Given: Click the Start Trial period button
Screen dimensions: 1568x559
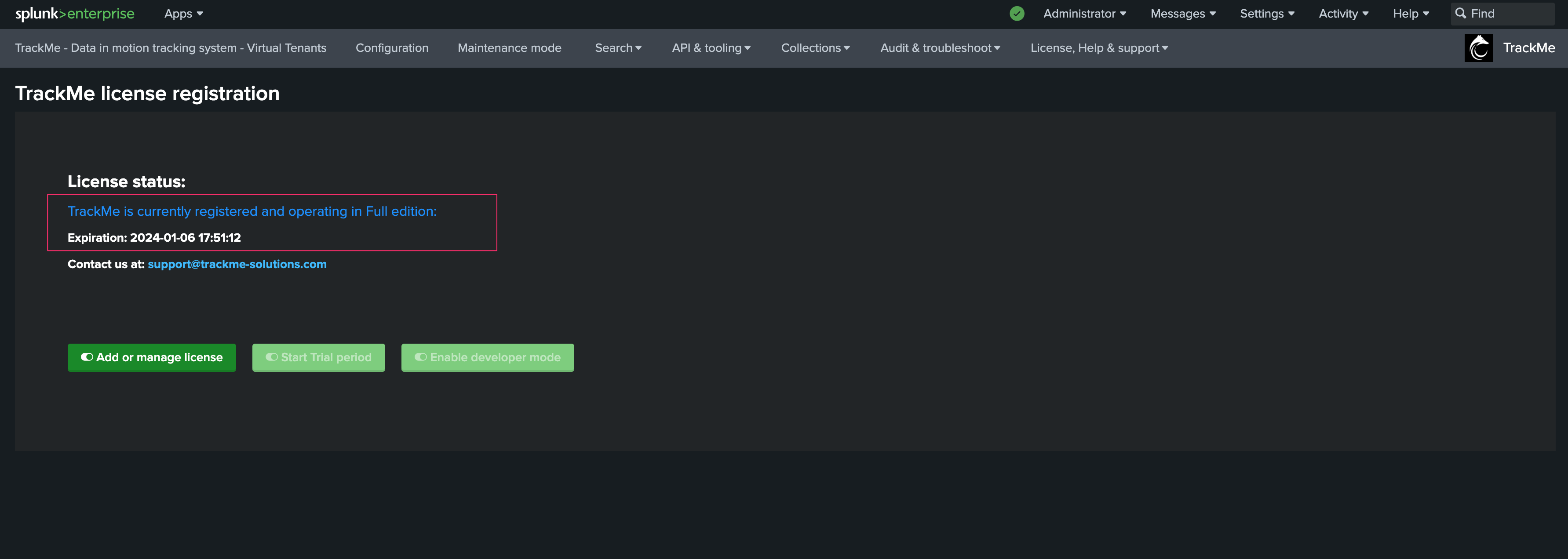Looking at the screenshot, I should pos(318,358).
